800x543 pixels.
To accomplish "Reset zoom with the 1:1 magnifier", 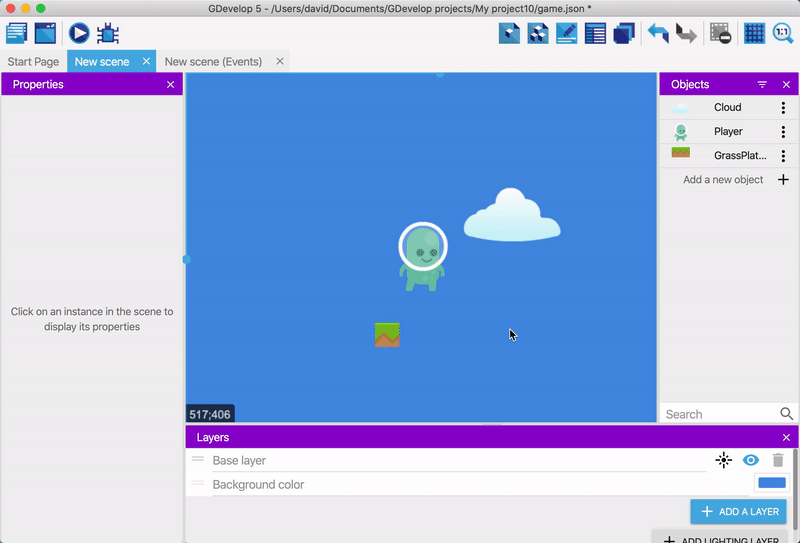I will [782, 33].
